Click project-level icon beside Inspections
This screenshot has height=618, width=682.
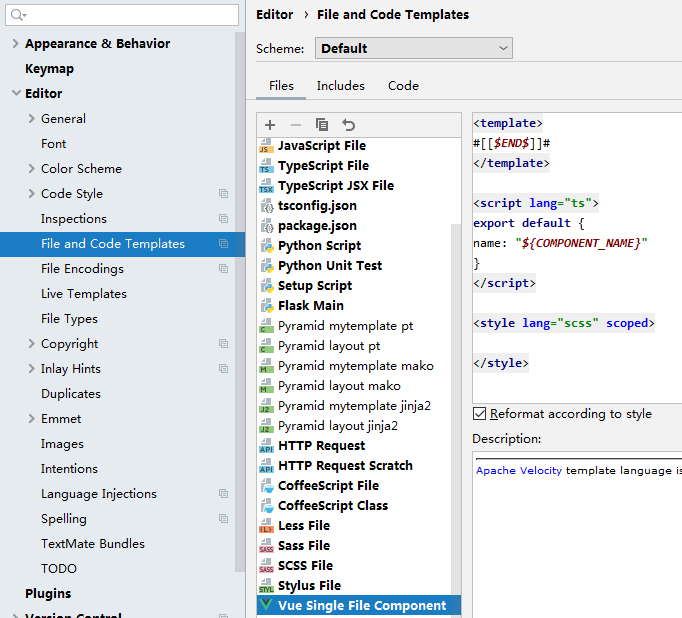pos(224,219)
